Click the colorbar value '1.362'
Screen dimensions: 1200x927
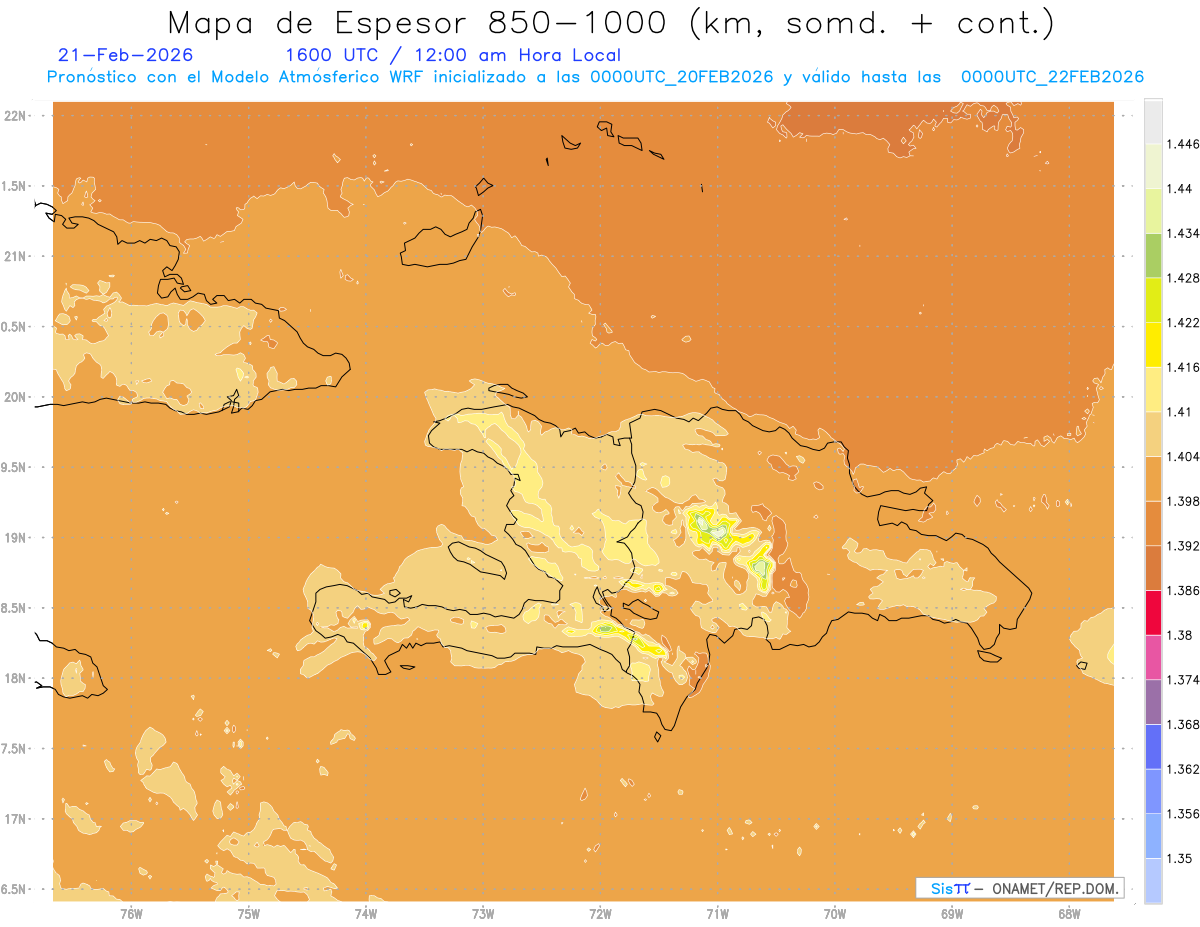tap(1184, 769)
